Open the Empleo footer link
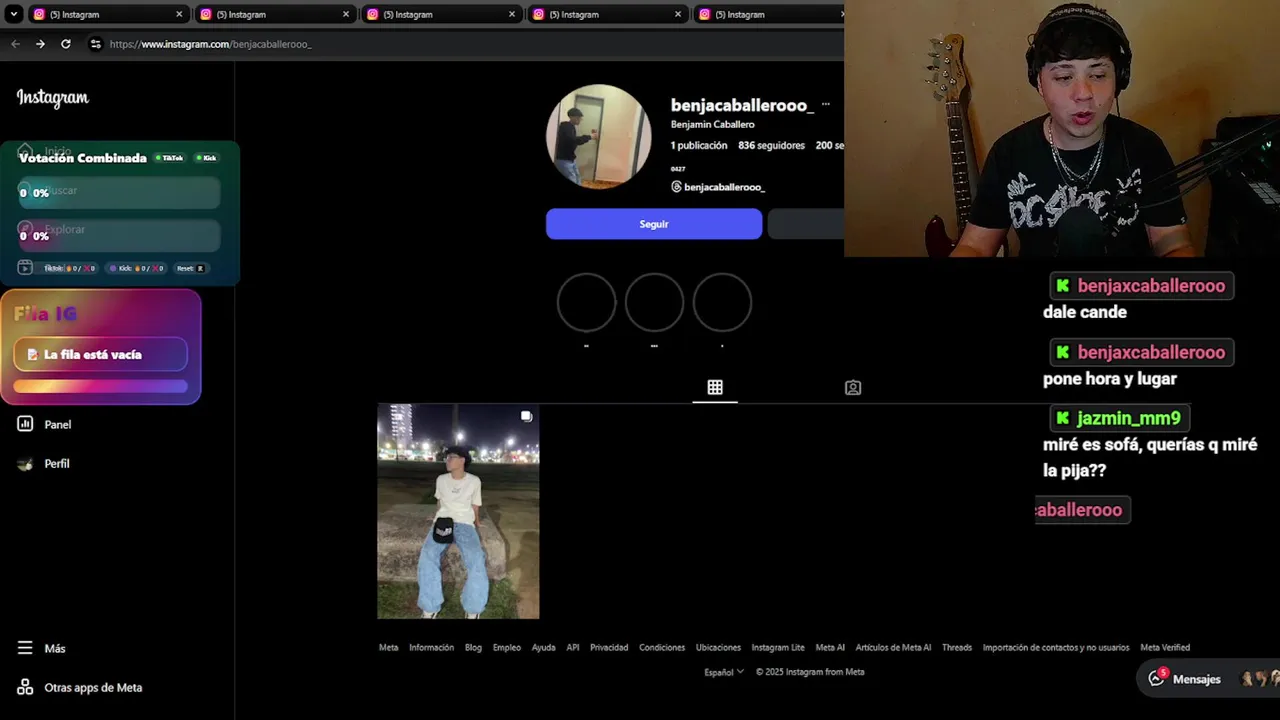 pos(507,648)
